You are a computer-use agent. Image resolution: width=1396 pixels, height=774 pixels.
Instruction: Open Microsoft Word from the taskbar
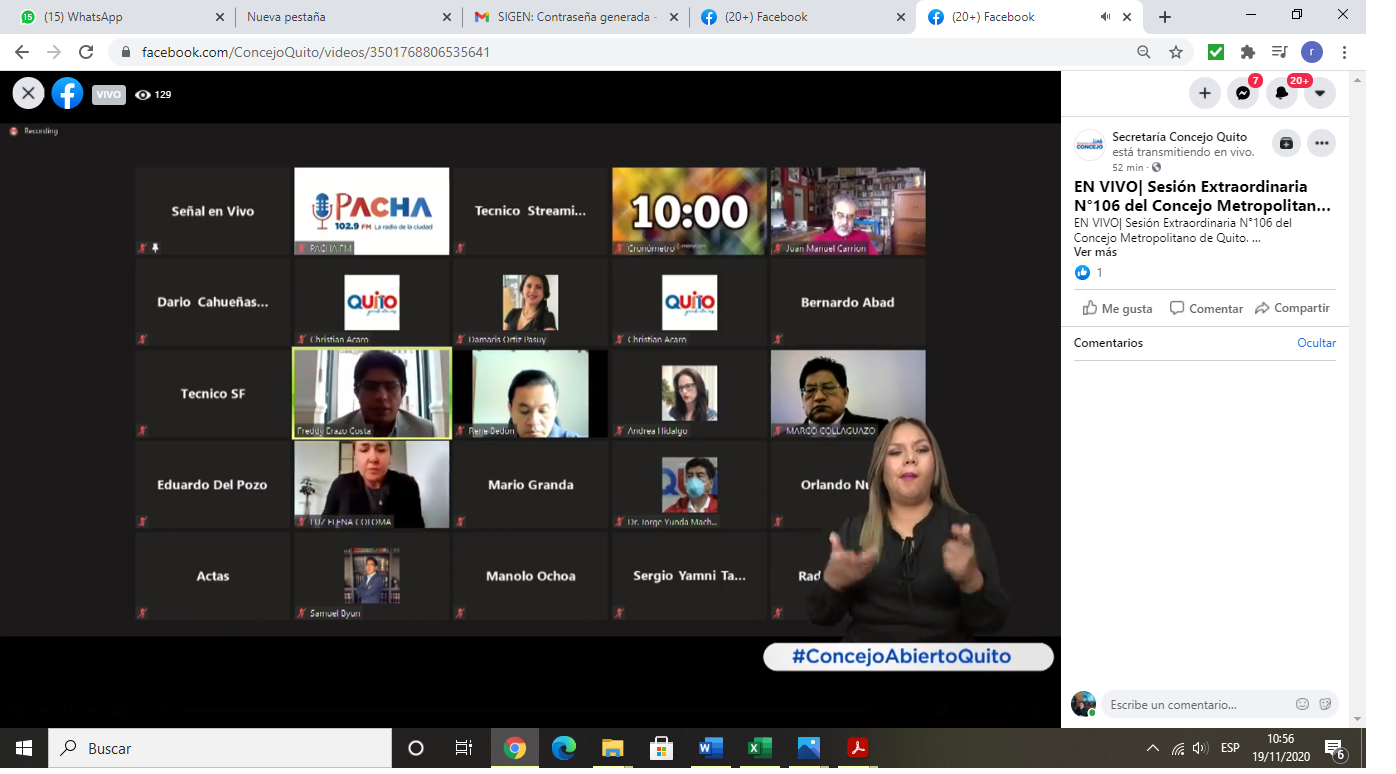click(711, 748)
